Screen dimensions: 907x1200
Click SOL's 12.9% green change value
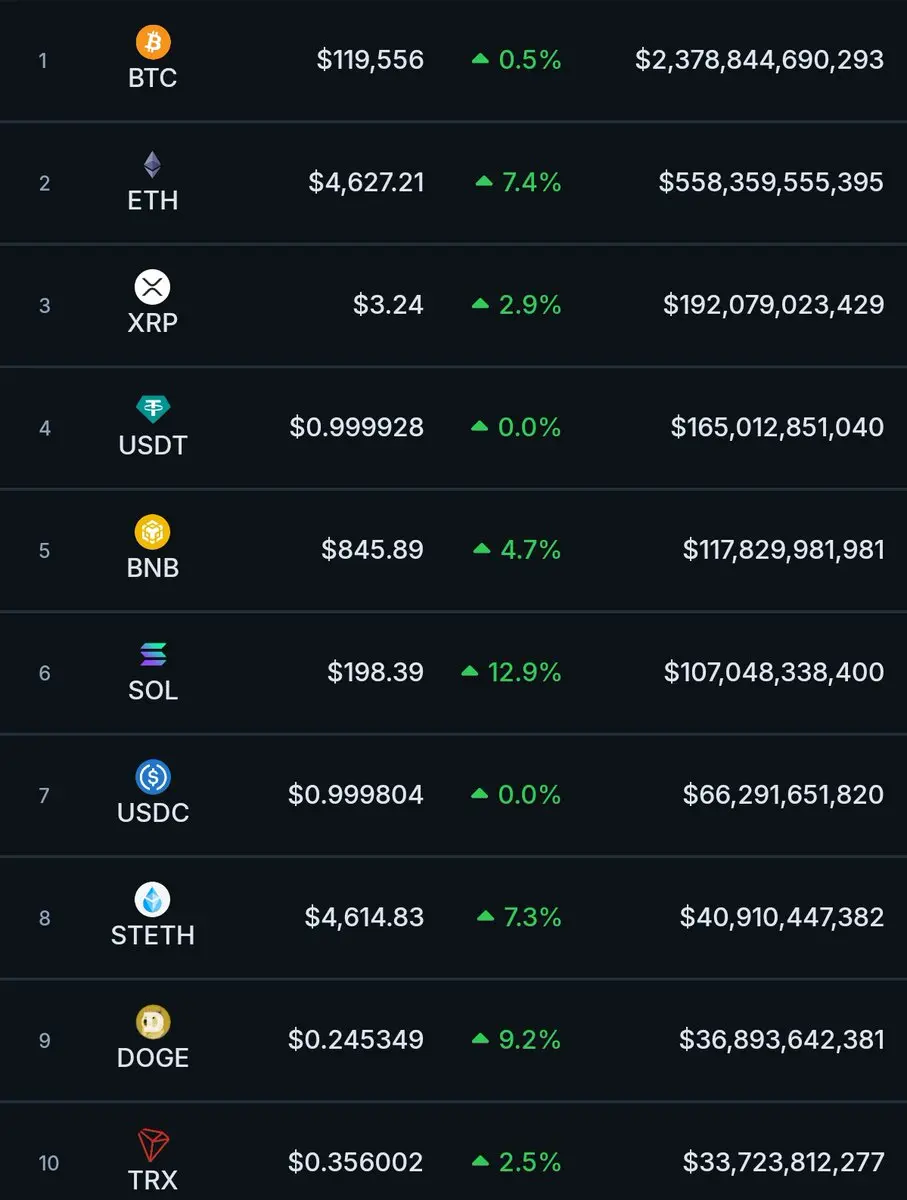(525, 673)
